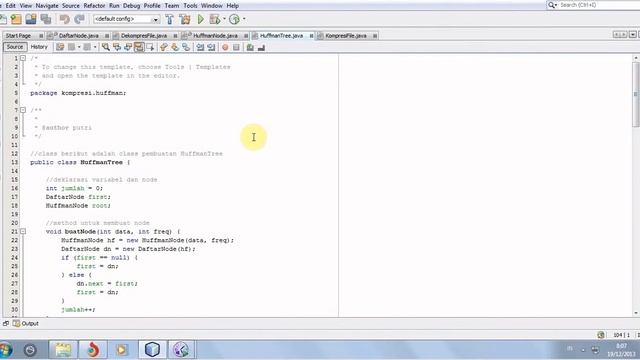Click Clean and Build Project icon
Viewport: 640px width, 360px height.
pyautogui.click(x=184, y=19)
